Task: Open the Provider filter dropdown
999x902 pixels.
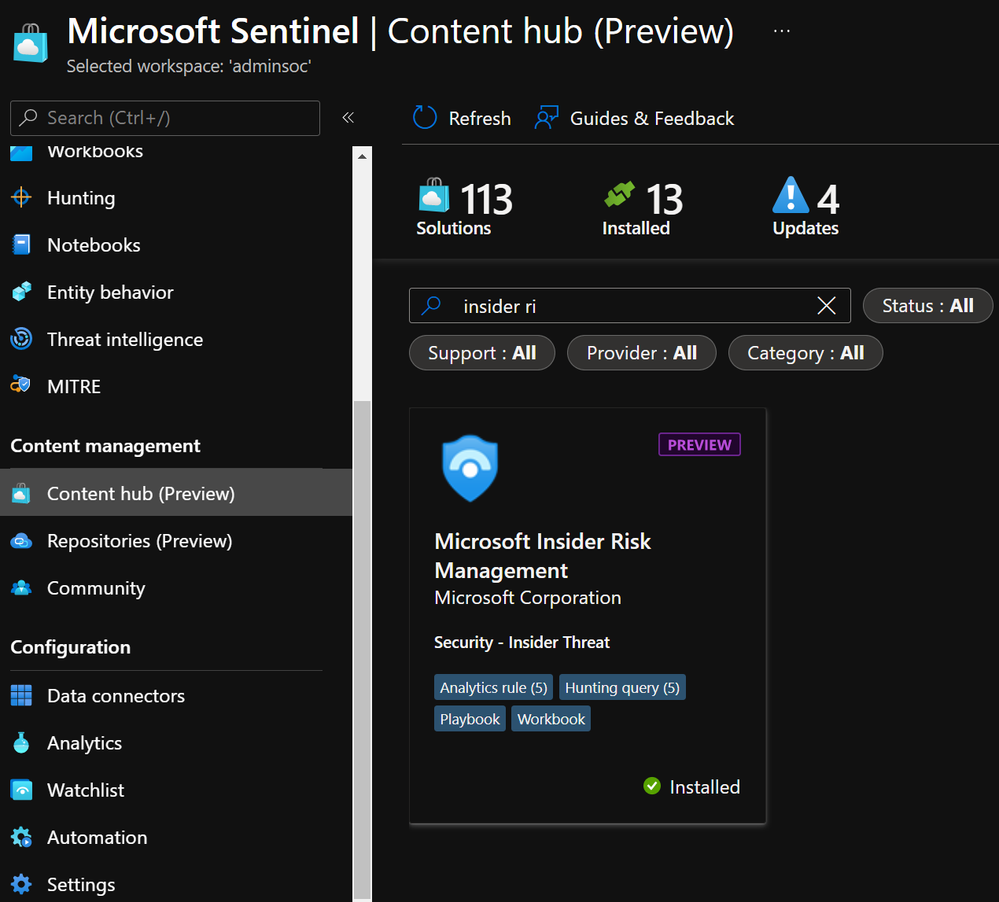Action: point(642,353)
